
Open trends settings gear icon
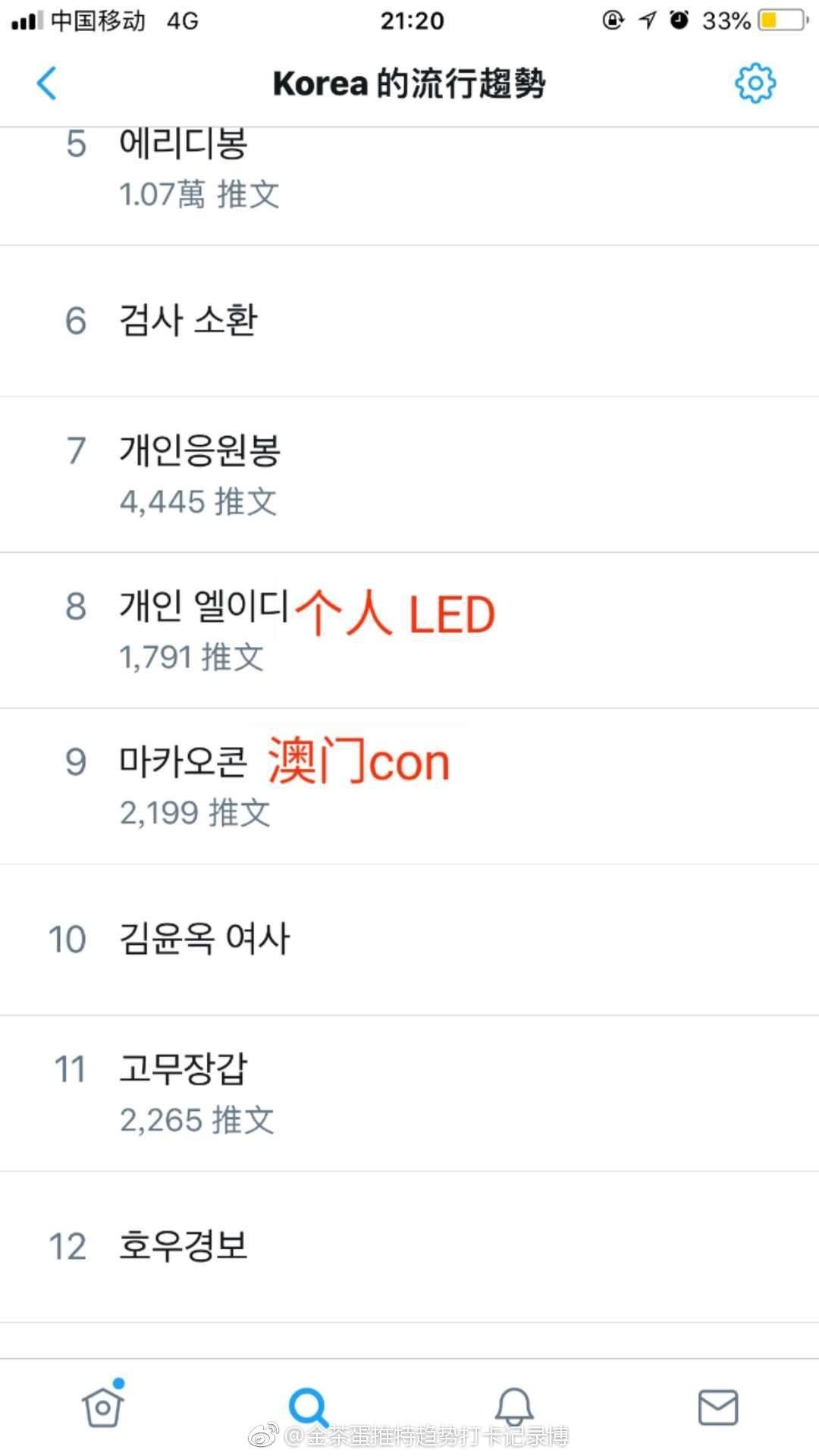pyautogui.click(x=755, y=83)
